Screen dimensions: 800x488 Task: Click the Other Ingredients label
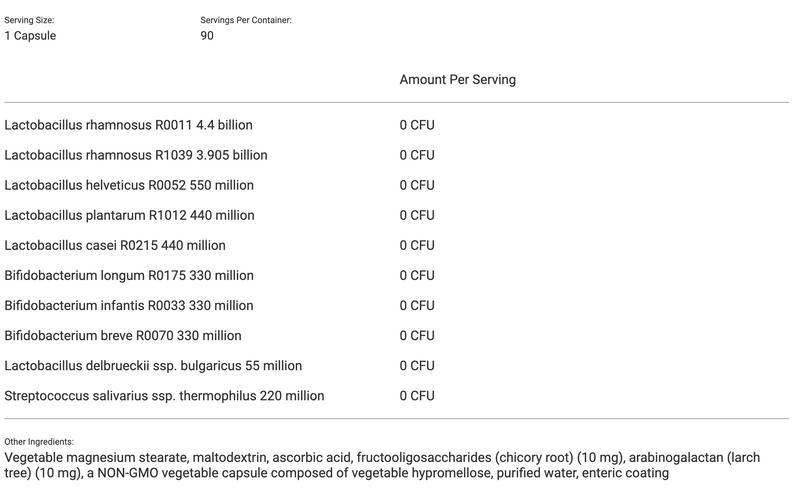tap(39, 441)
